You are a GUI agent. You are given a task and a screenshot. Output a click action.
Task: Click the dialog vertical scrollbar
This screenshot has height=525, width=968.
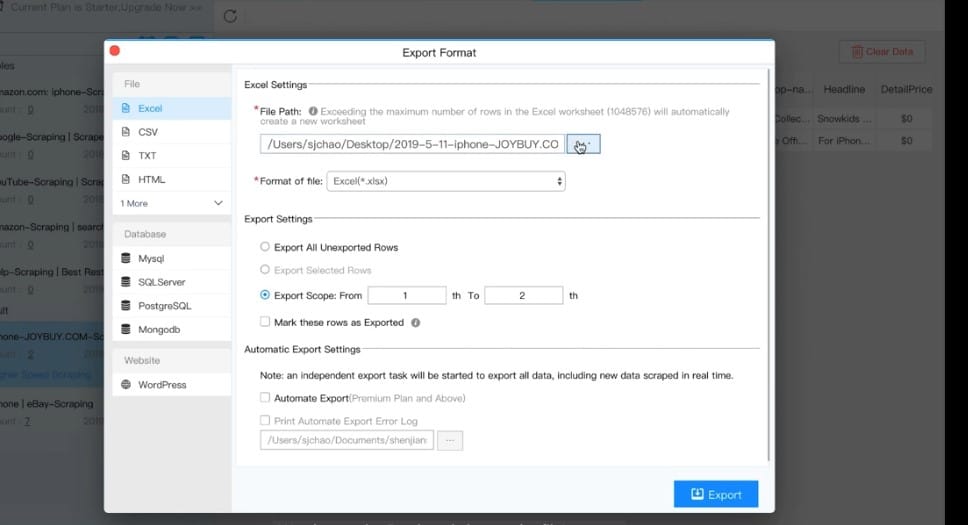click(768, 266)
